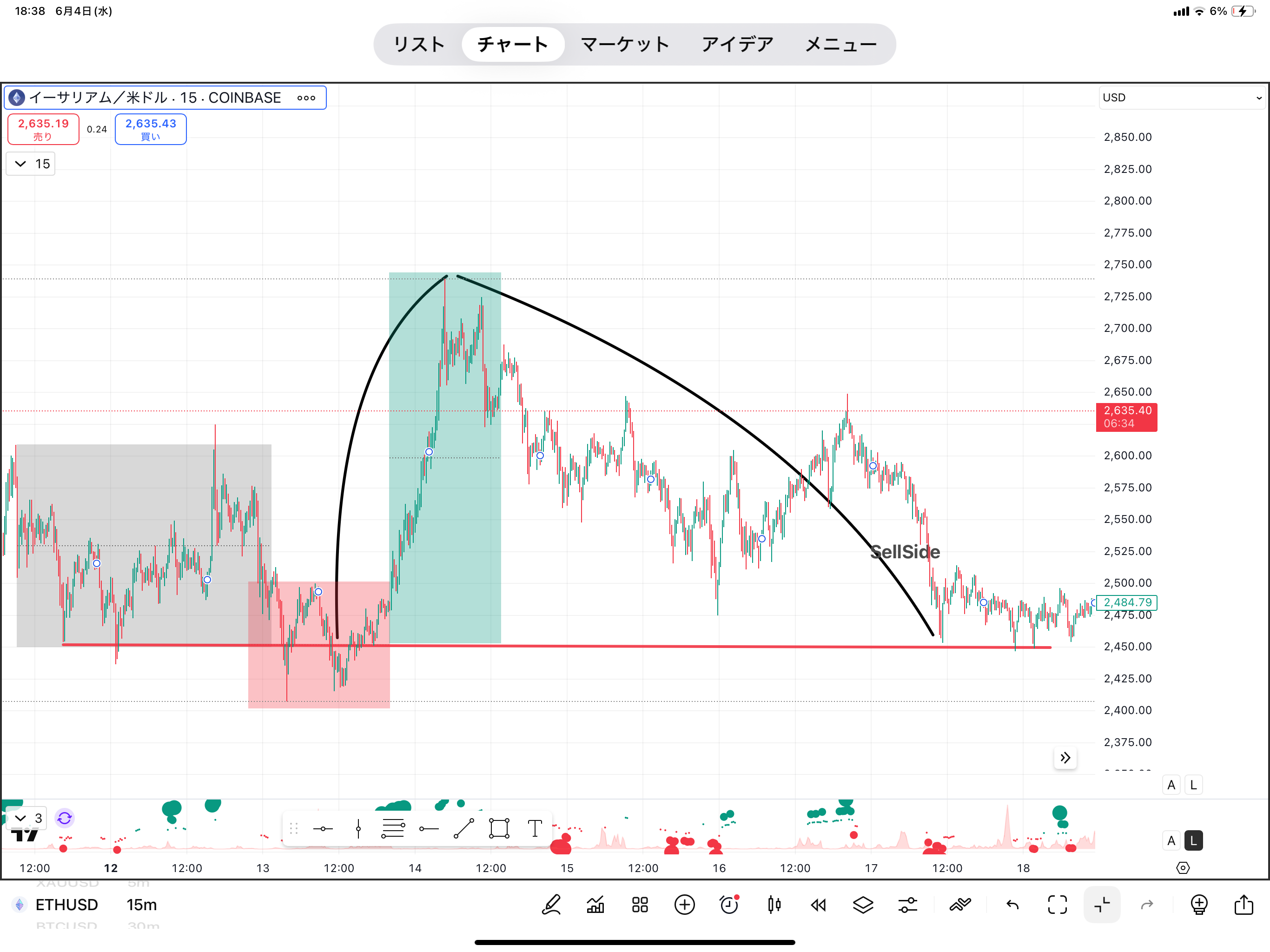The height and width of the screenshot is (952, 1270).
Task: Tap the 2,635.40 current price label
Action: coord(1126,417)
